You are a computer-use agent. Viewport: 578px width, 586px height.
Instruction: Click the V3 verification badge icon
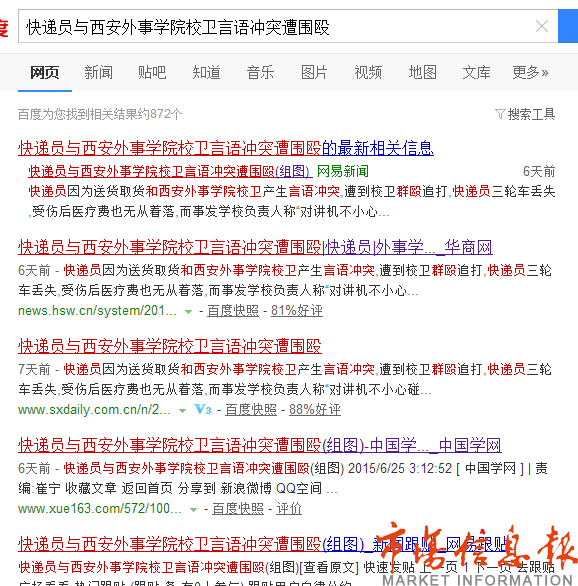click(x=203, y=410)
